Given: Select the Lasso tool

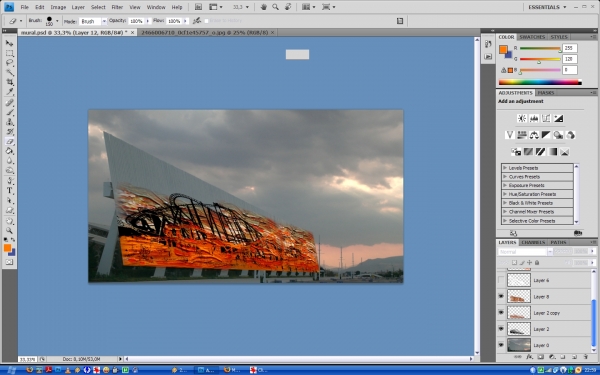Looking at the screenshot, I should point(9,63).
